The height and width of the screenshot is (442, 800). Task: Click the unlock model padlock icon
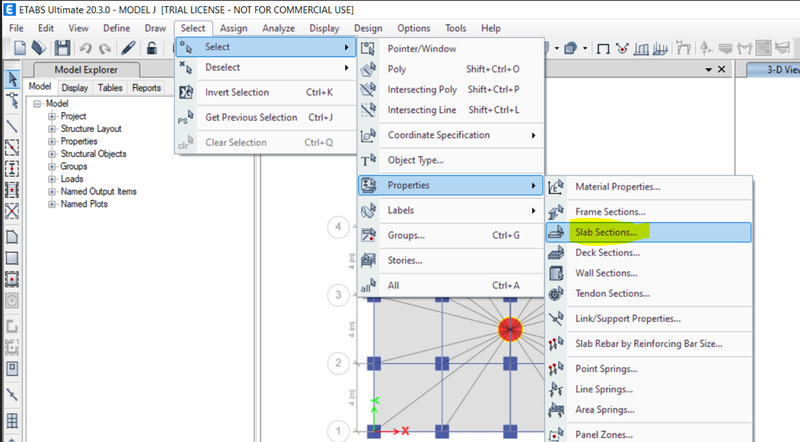coord(152,48)
